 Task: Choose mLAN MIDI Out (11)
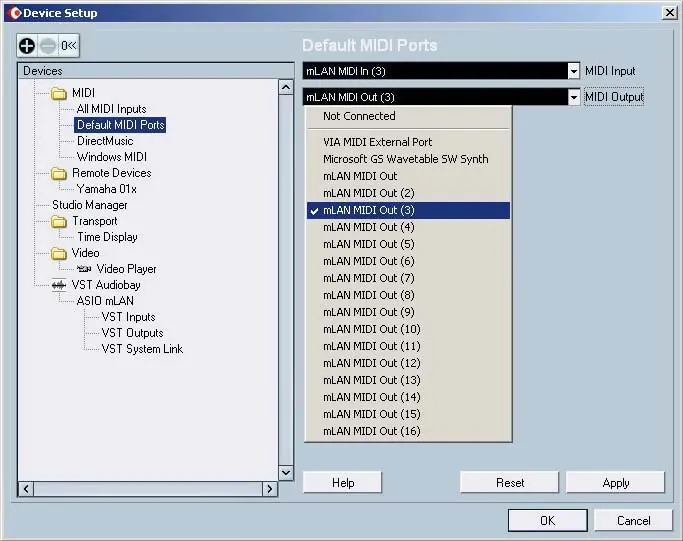tap(408, 346)
